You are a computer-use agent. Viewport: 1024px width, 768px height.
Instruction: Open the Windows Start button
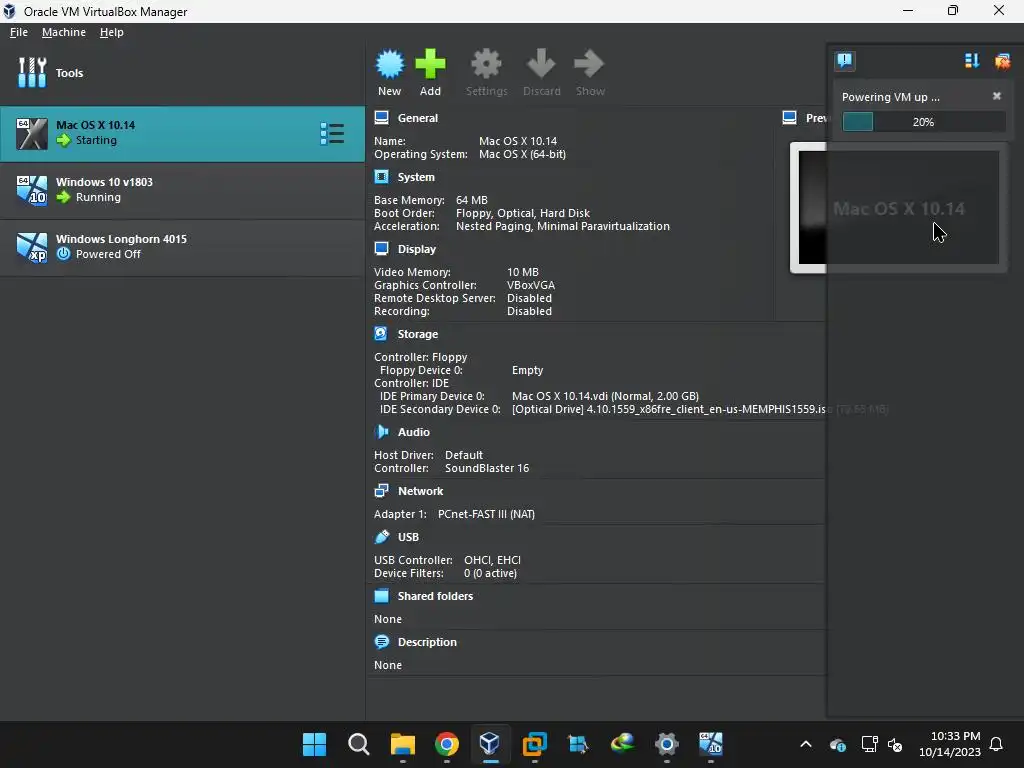(x=314, y=744)
